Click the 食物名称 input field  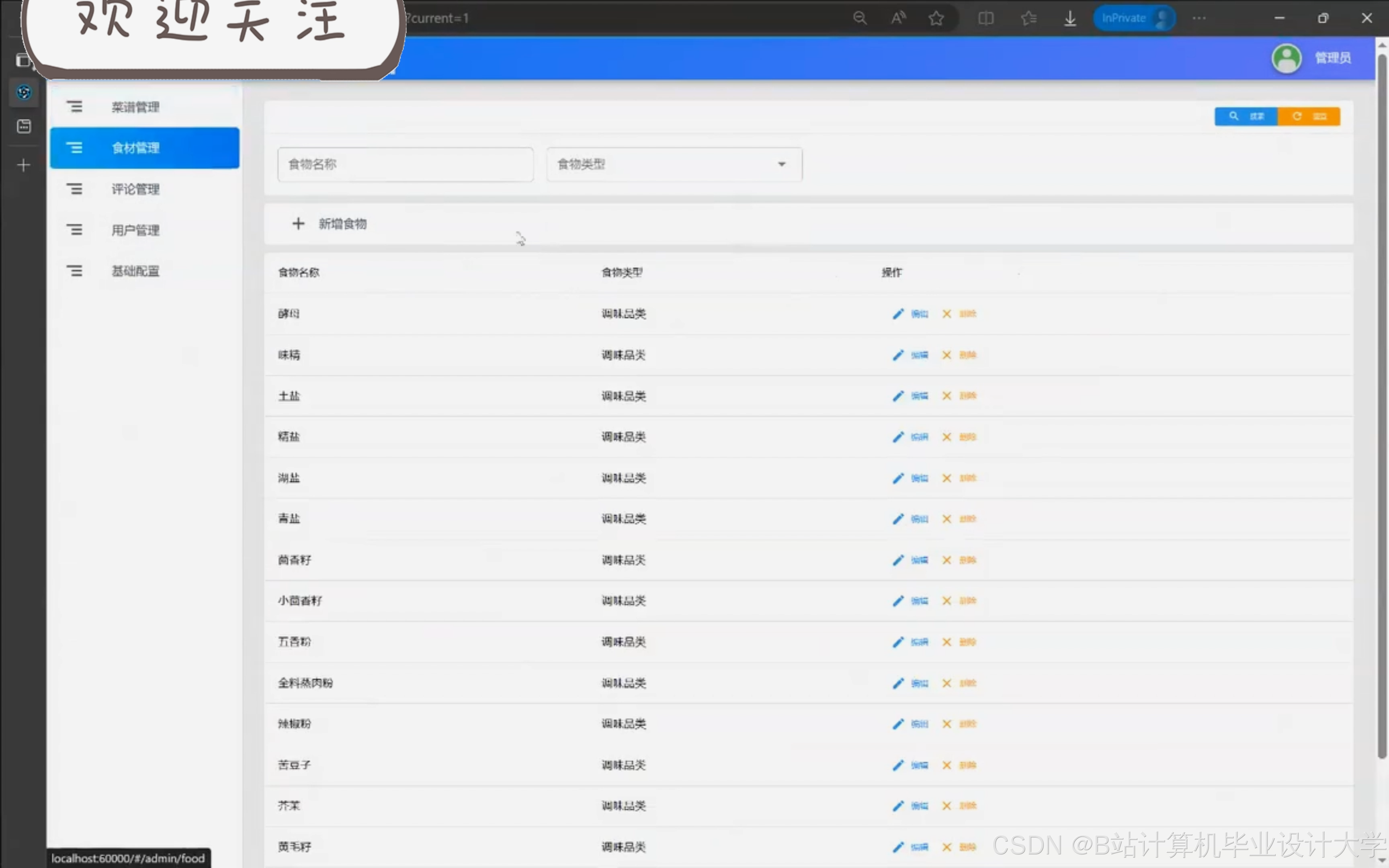tap(405, 165)
